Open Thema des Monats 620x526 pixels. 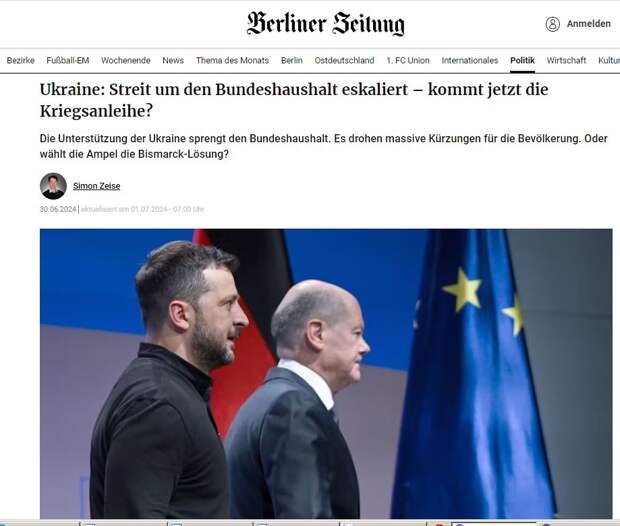[232, 61]
